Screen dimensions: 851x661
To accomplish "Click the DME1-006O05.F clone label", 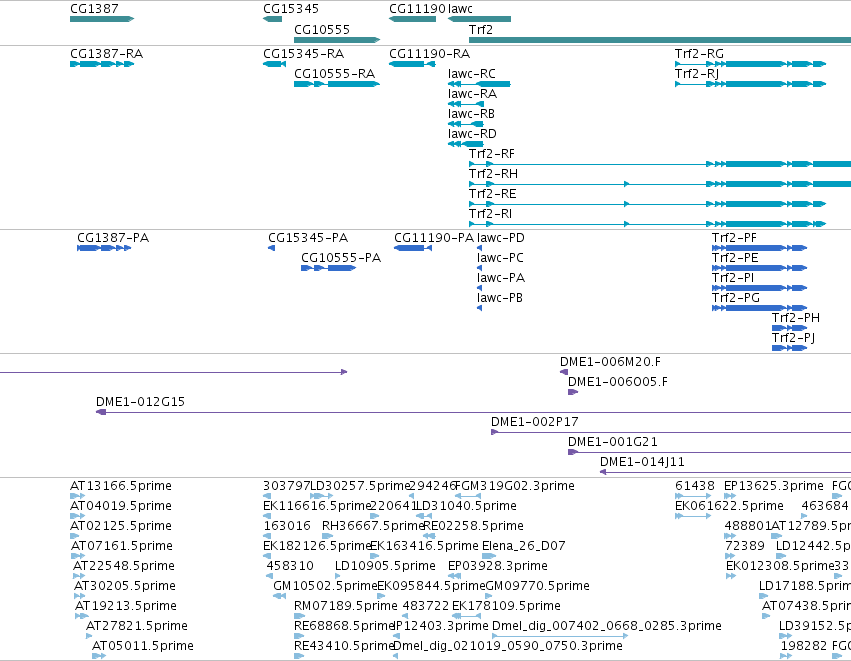I will [618, 382].
